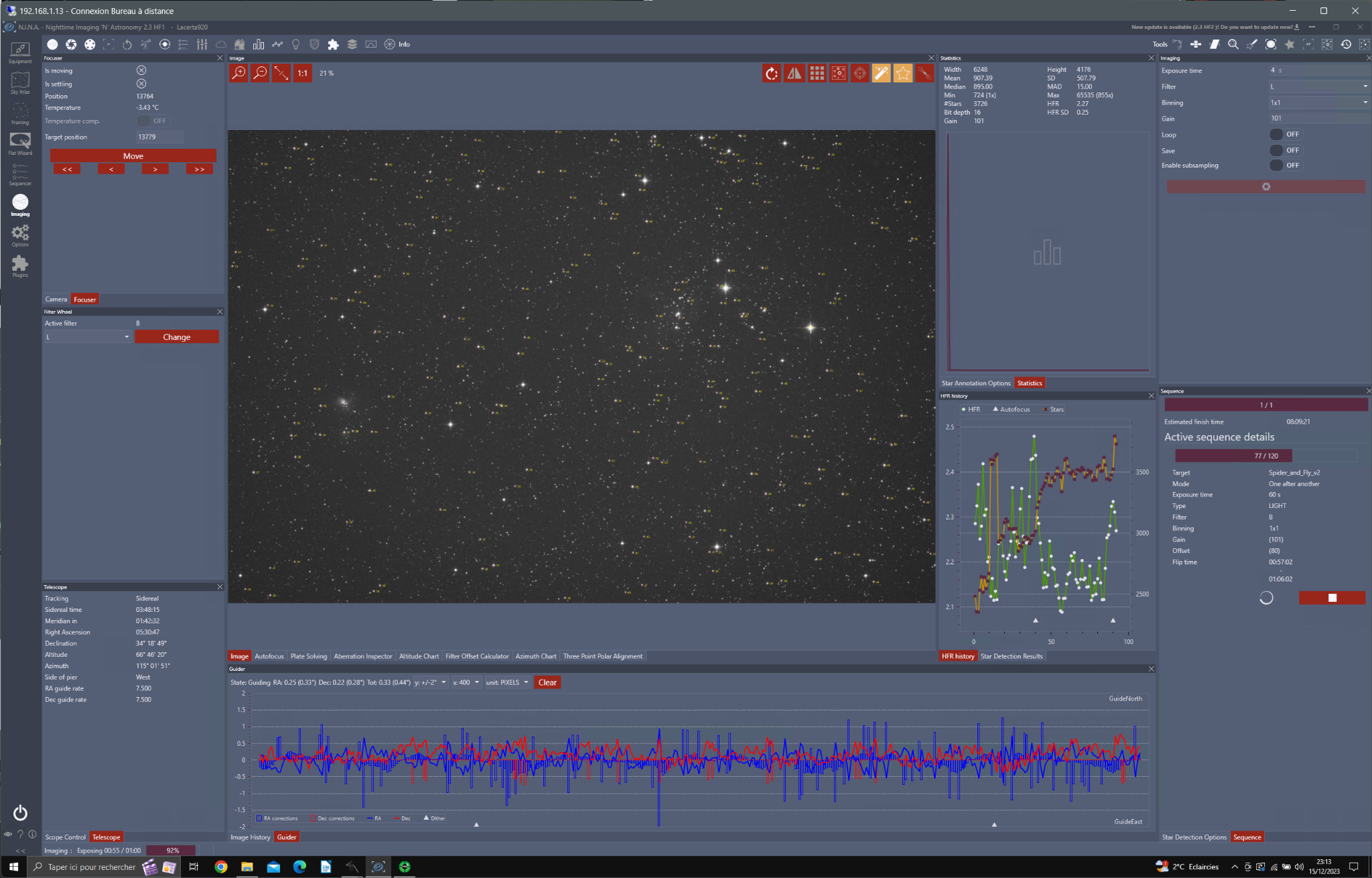
Task: Switch to the Camera tab
Action: click(x=56, y=300)
